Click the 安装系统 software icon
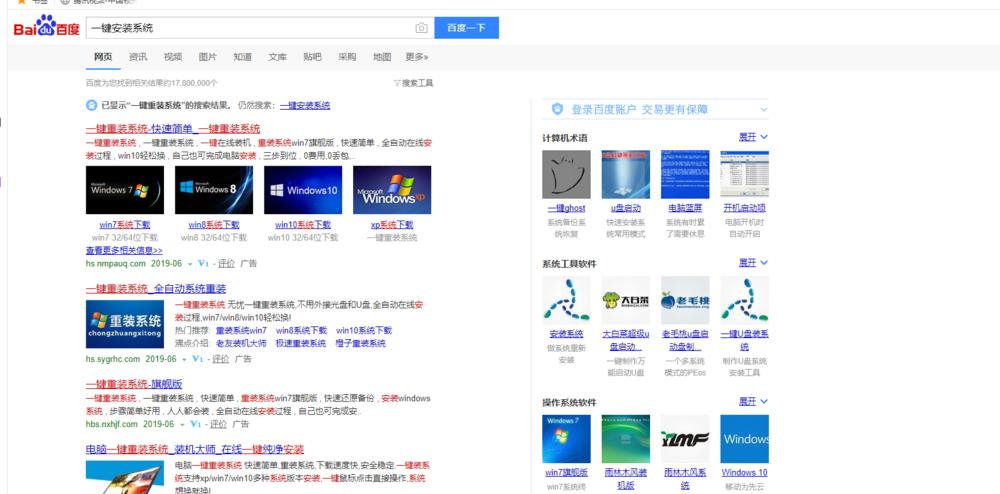 click(566, 300)
